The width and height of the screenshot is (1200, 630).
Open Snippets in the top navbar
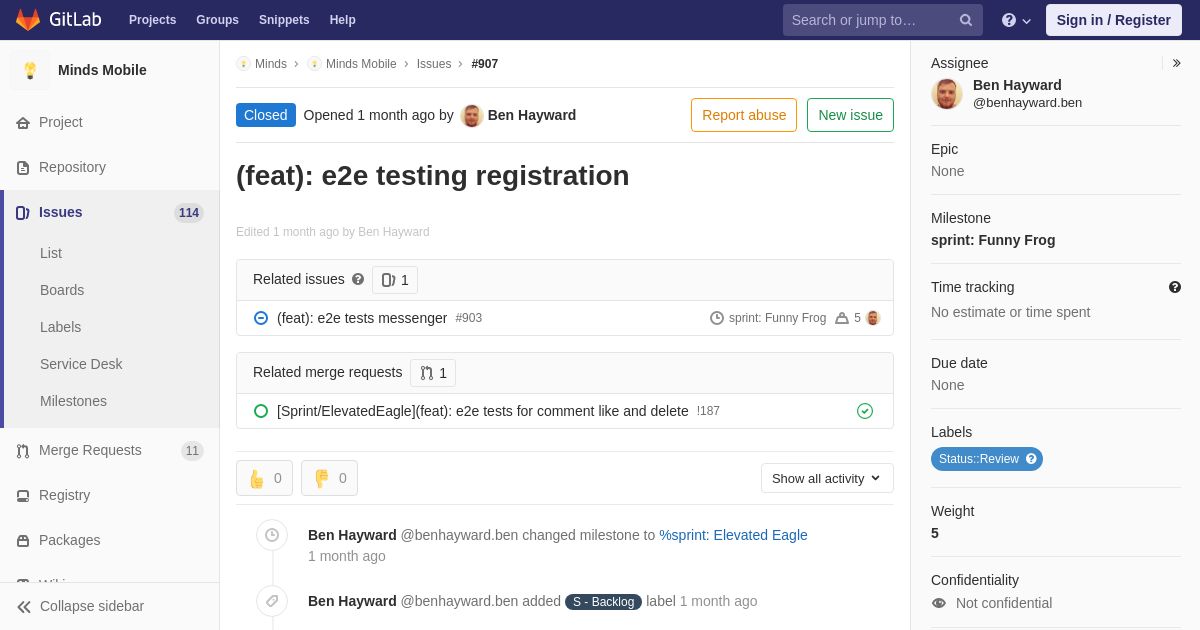click(284, 20)
